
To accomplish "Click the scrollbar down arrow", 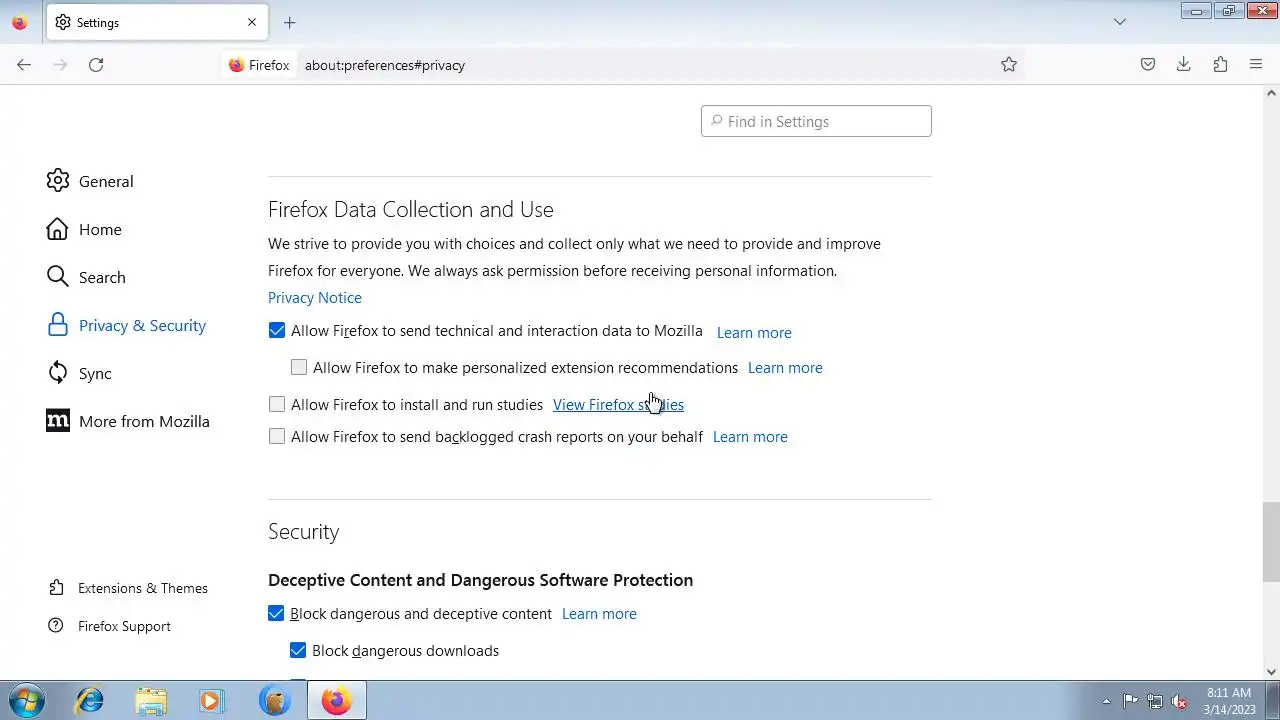I will click(x=1271, y=672).
